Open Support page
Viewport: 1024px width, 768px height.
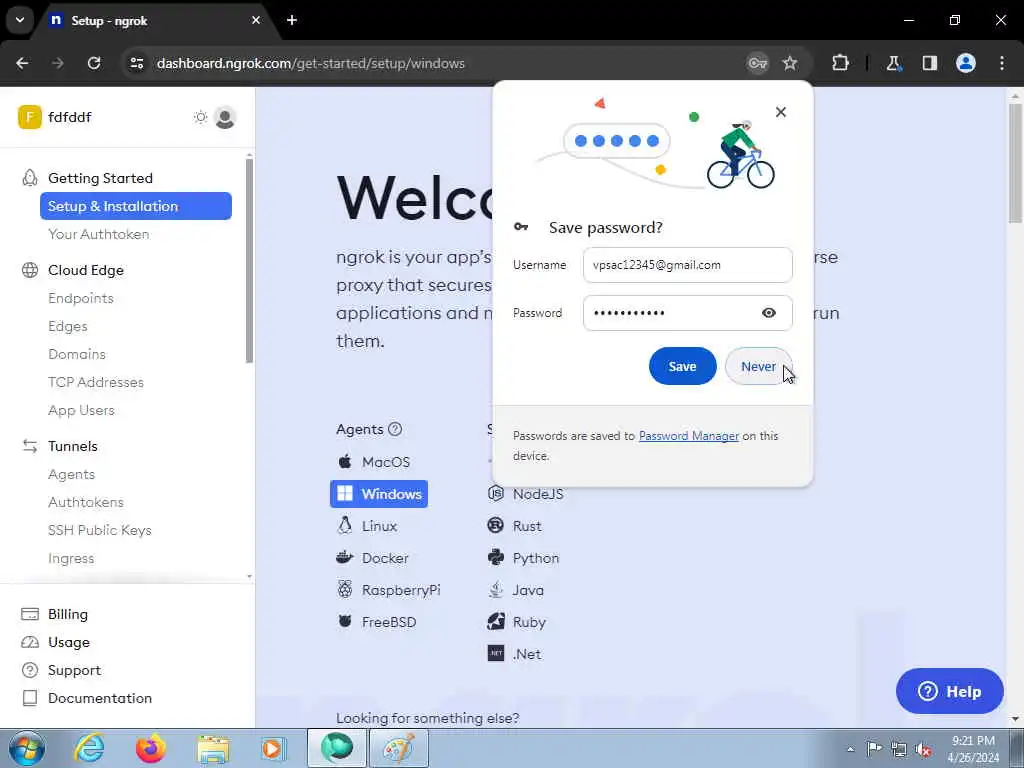pos(74,671)
